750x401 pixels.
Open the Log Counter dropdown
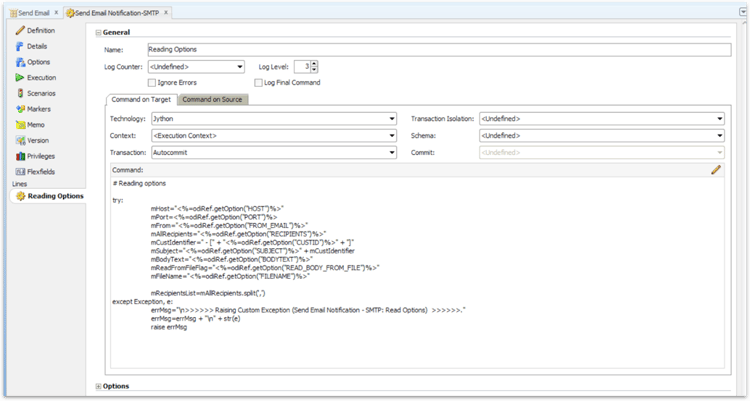coord(240,67)
